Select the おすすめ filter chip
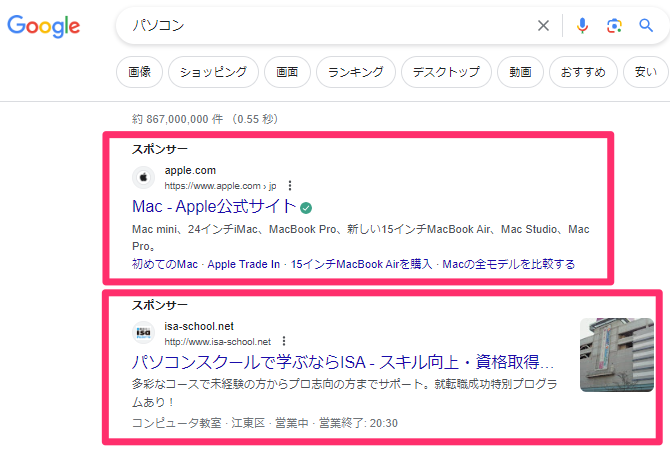The image size is (670, 449). [x=583, y=72]
